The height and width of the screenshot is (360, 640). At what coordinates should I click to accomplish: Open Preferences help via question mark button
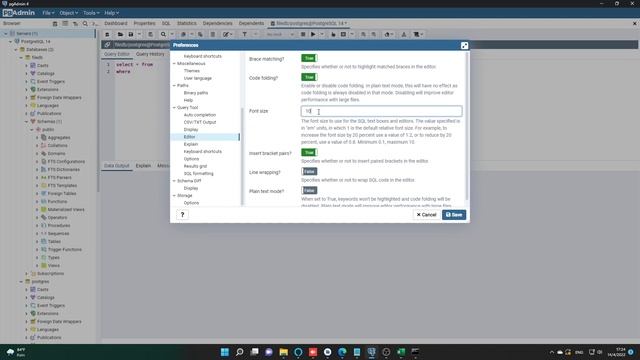[182, 214]
